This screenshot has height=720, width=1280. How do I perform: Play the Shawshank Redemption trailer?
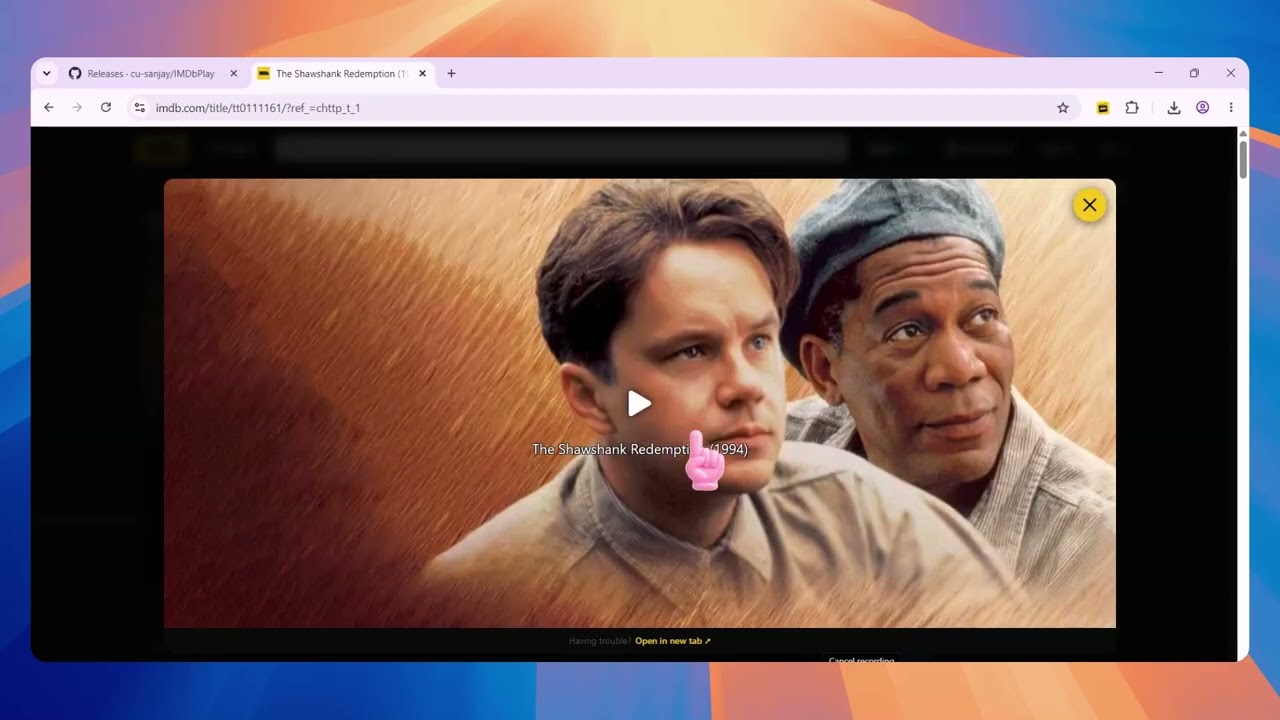(639, 404)
